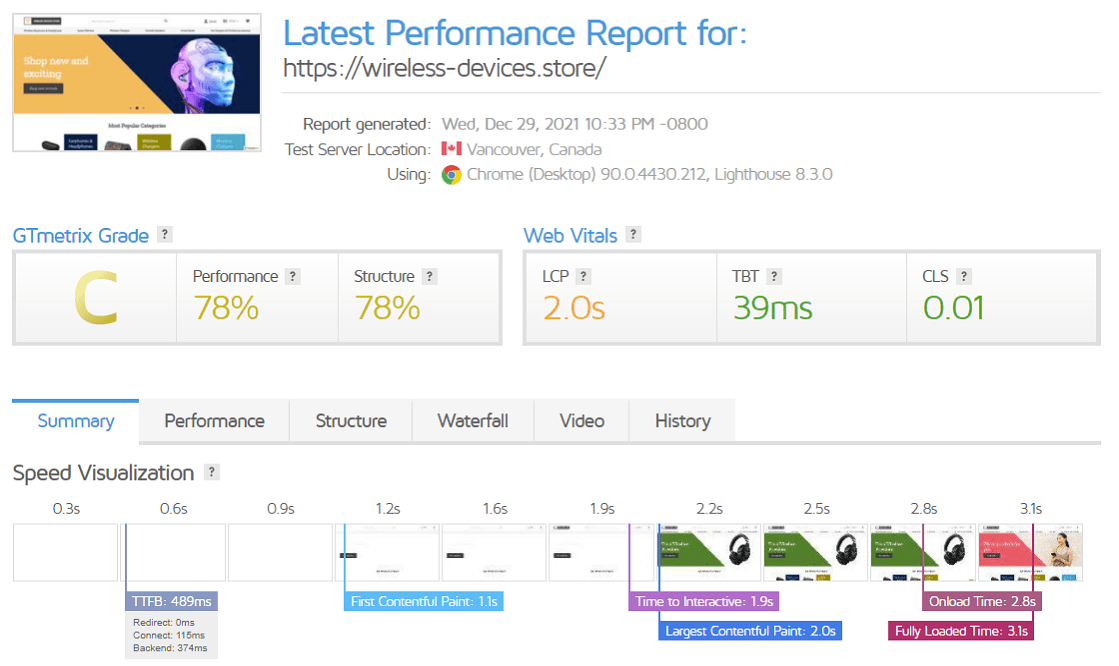This screenshot has width=1119, height=666.
Task: Click the 3.1s filmstrip frame
Action: click(1031, 552)
